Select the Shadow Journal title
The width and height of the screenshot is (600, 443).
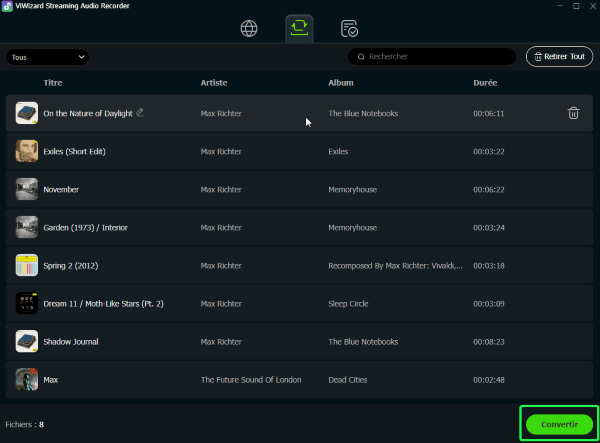pos(71,342)
